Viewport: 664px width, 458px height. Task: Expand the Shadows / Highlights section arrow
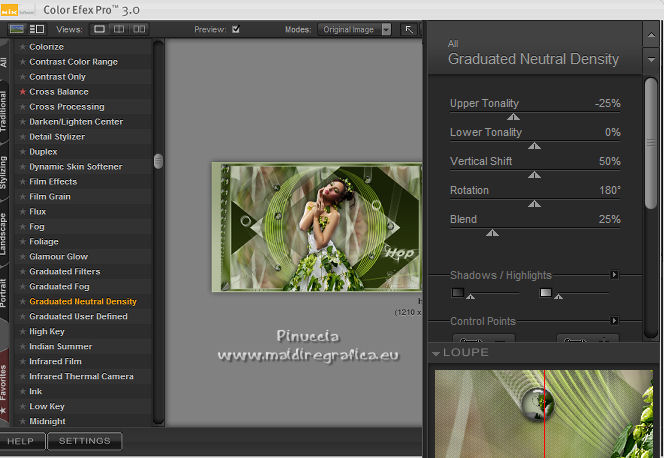[x=614, y=274]
